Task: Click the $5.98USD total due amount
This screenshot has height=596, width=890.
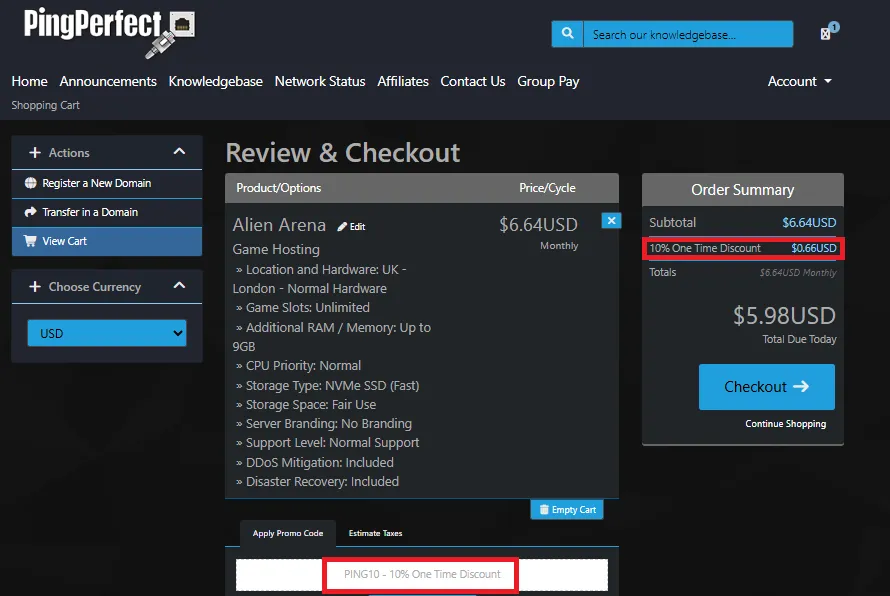Action: tap(784, 316)
